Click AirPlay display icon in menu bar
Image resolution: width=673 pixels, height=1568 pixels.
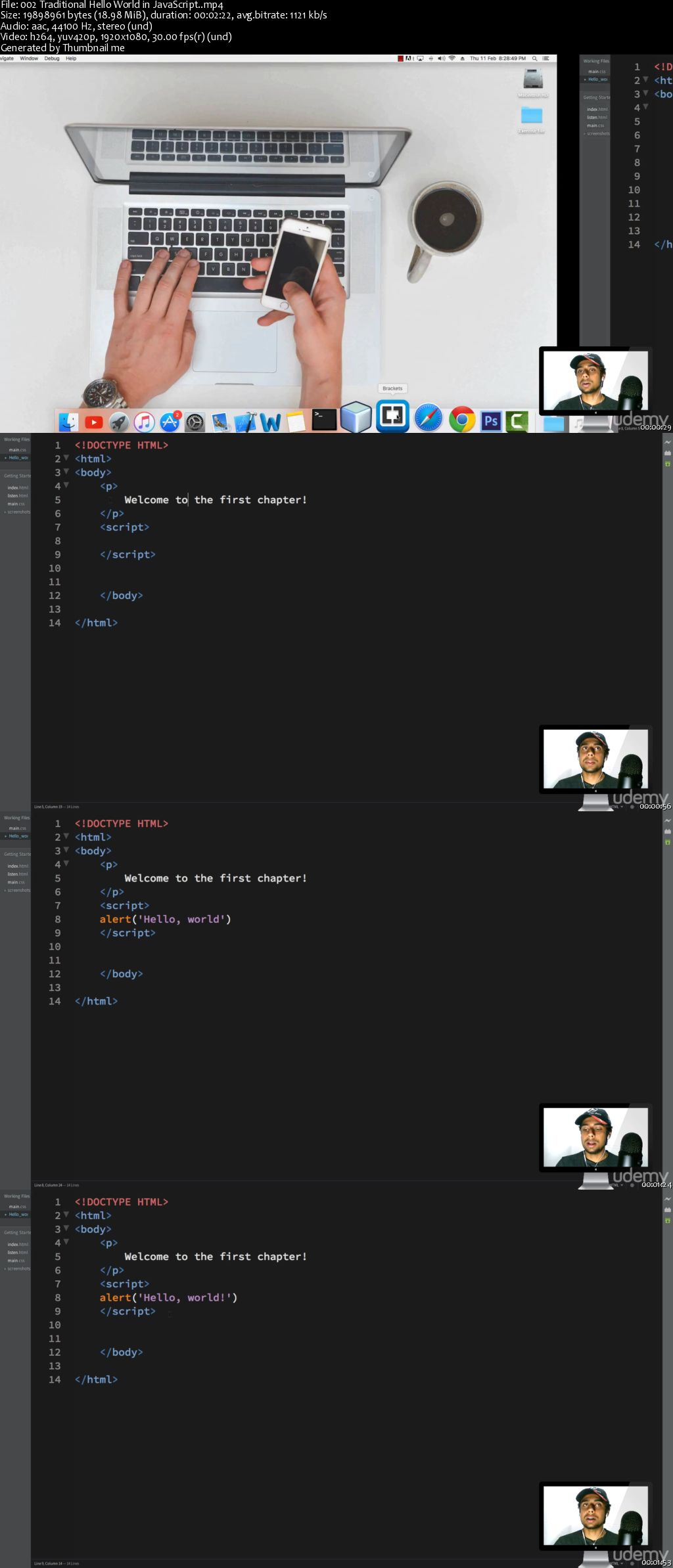click(x=421, y=58)
